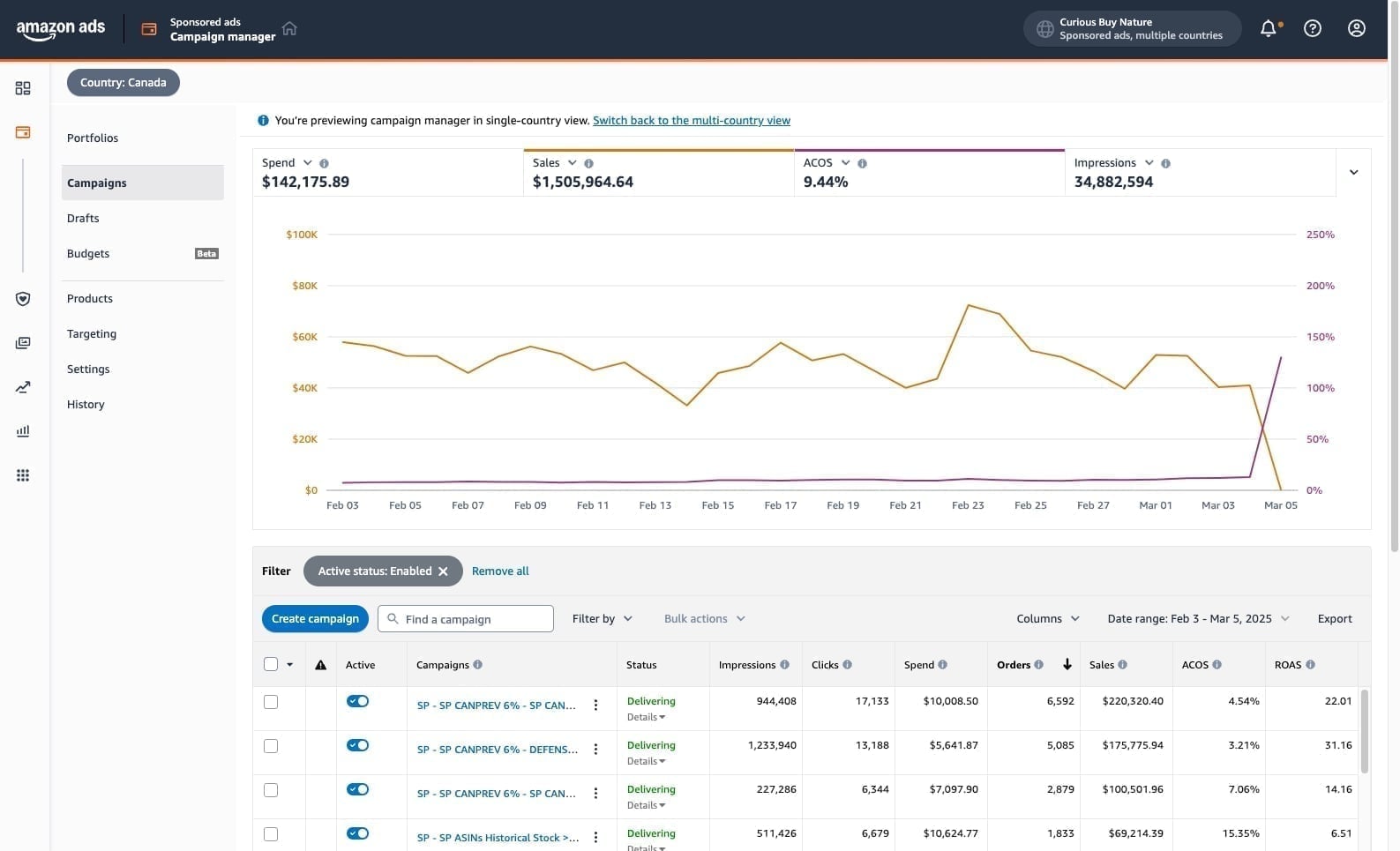Viewport: 1400px width, 851px height.
Task: Tick the select-all campaigns checkbox
Action: coord(271,665)
